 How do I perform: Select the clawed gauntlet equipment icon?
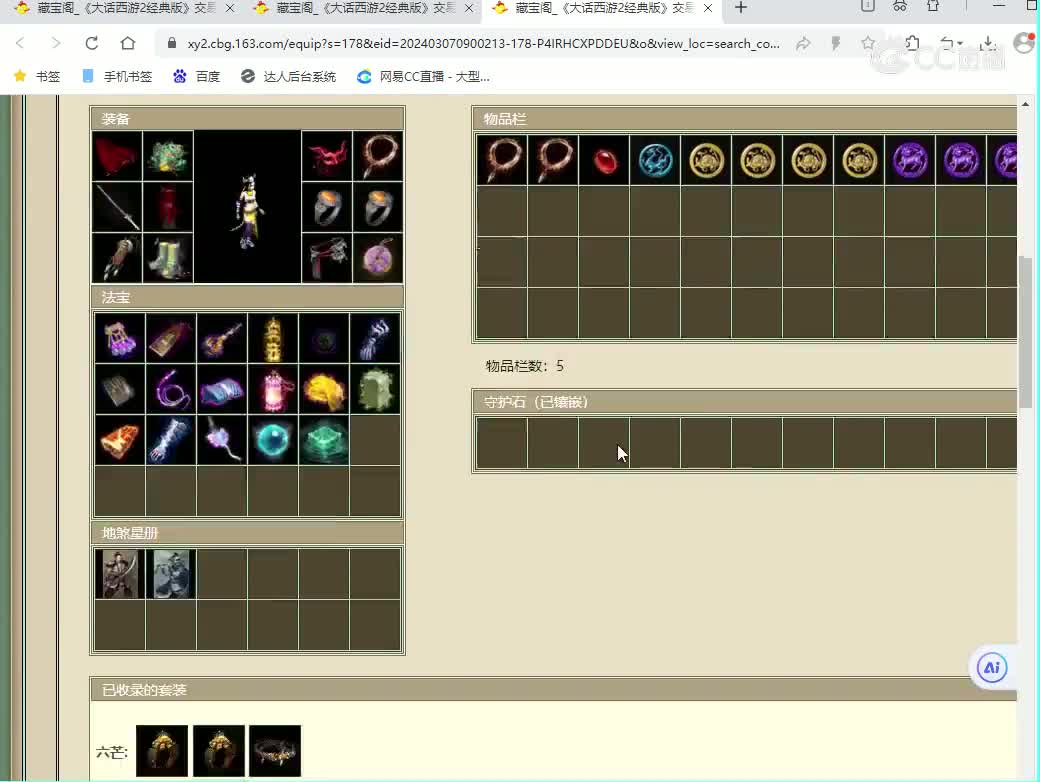pos(117,258)
